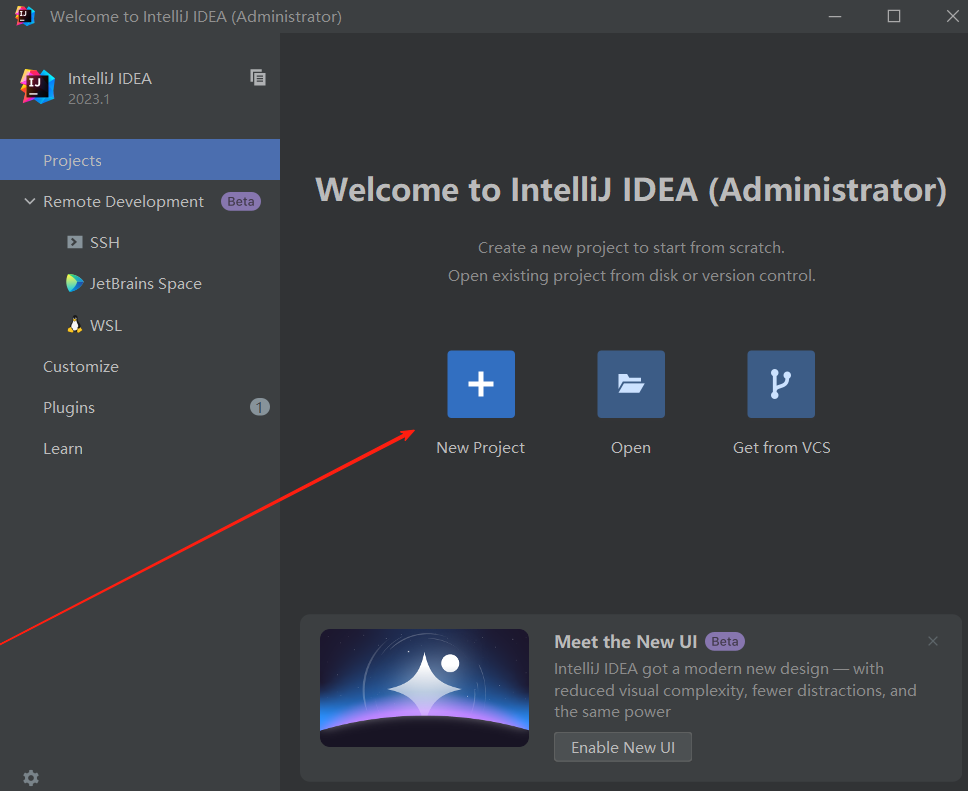
Task: Click the Open label under folder icon
Action: (631, 448)
